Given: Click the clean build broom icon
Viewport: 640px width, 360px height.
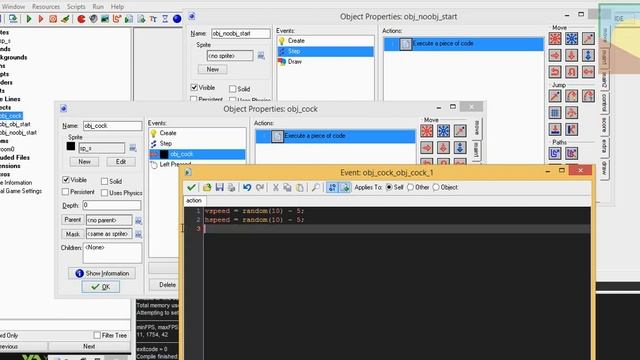Looking at the screenshot, I should coord(65,19).
